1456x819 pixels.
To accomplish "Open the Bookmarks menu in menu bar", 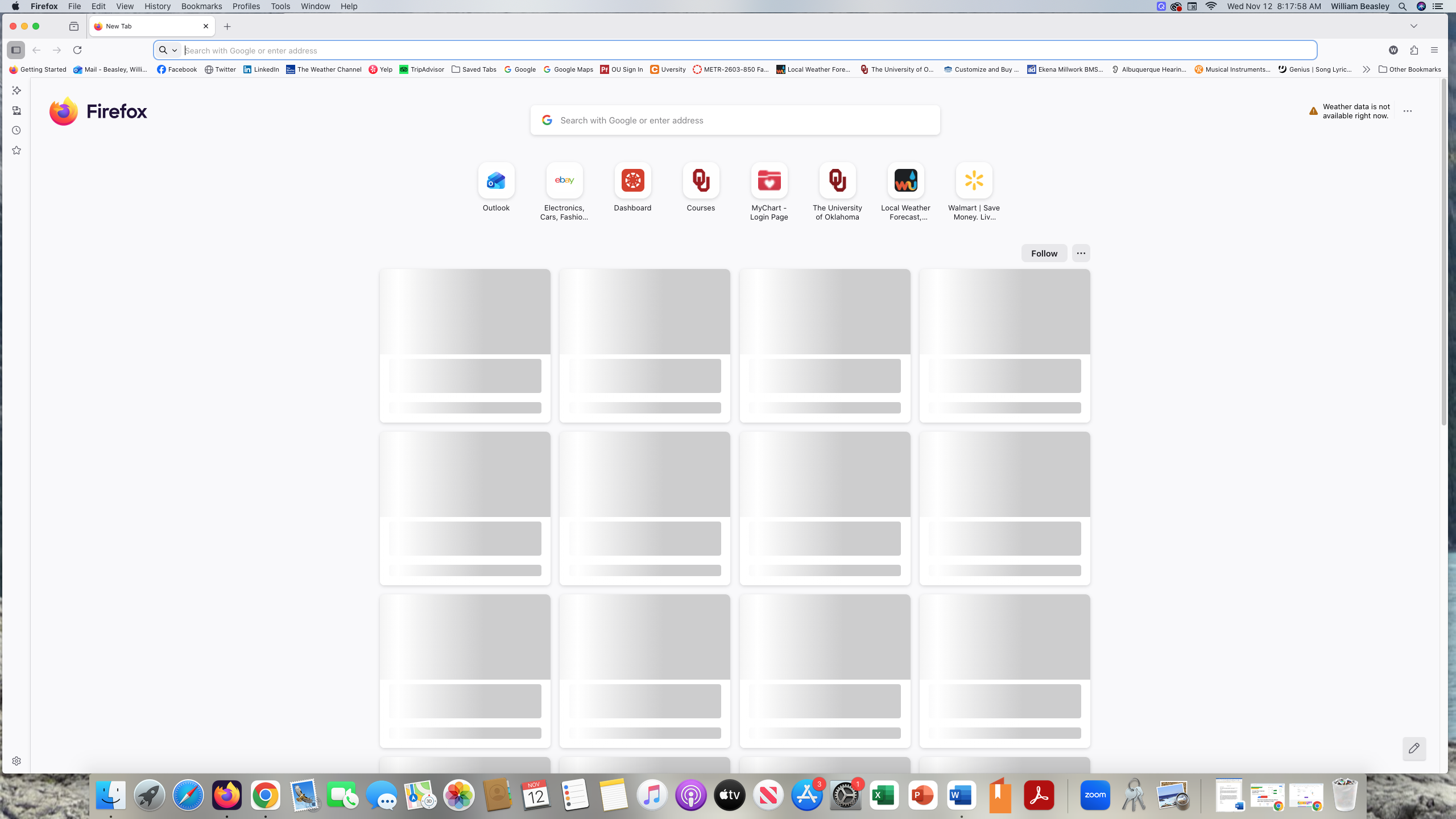I will (201, 6).
